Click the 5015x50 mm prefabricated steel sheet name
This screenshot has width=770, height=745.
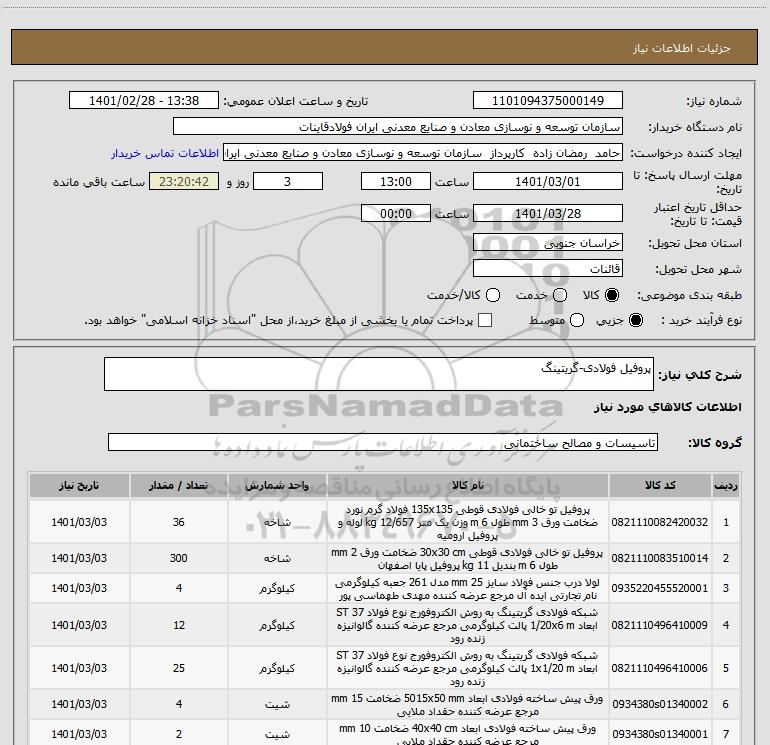pyautogui.click(x=468, y=705)
